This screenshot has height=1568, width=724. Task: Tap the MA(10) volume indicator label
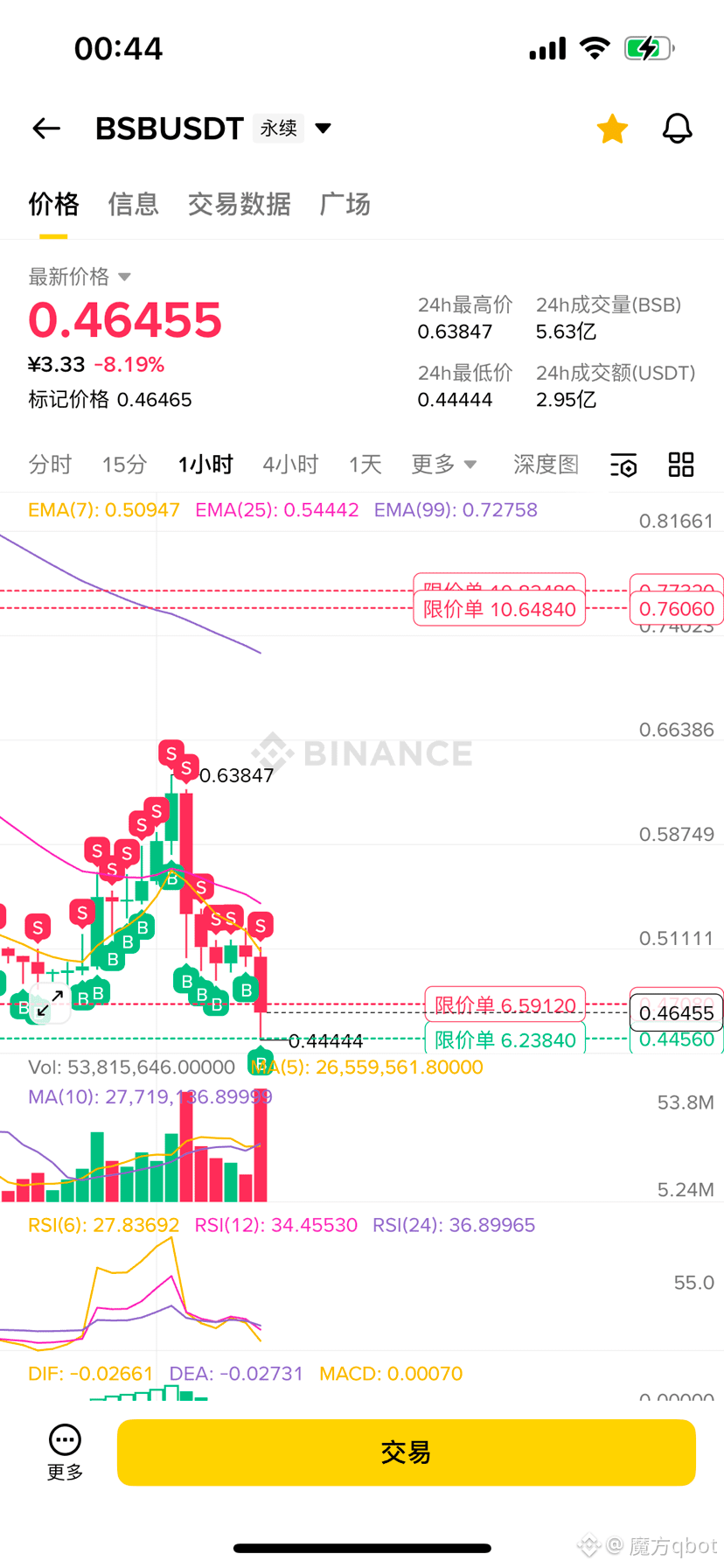click(150, 1096)
